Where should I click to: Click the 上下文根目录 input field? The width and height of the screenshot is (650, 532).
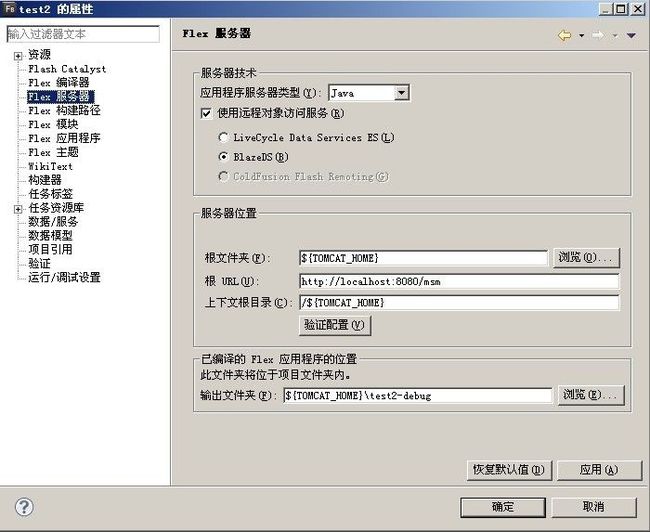click(459, 303)
